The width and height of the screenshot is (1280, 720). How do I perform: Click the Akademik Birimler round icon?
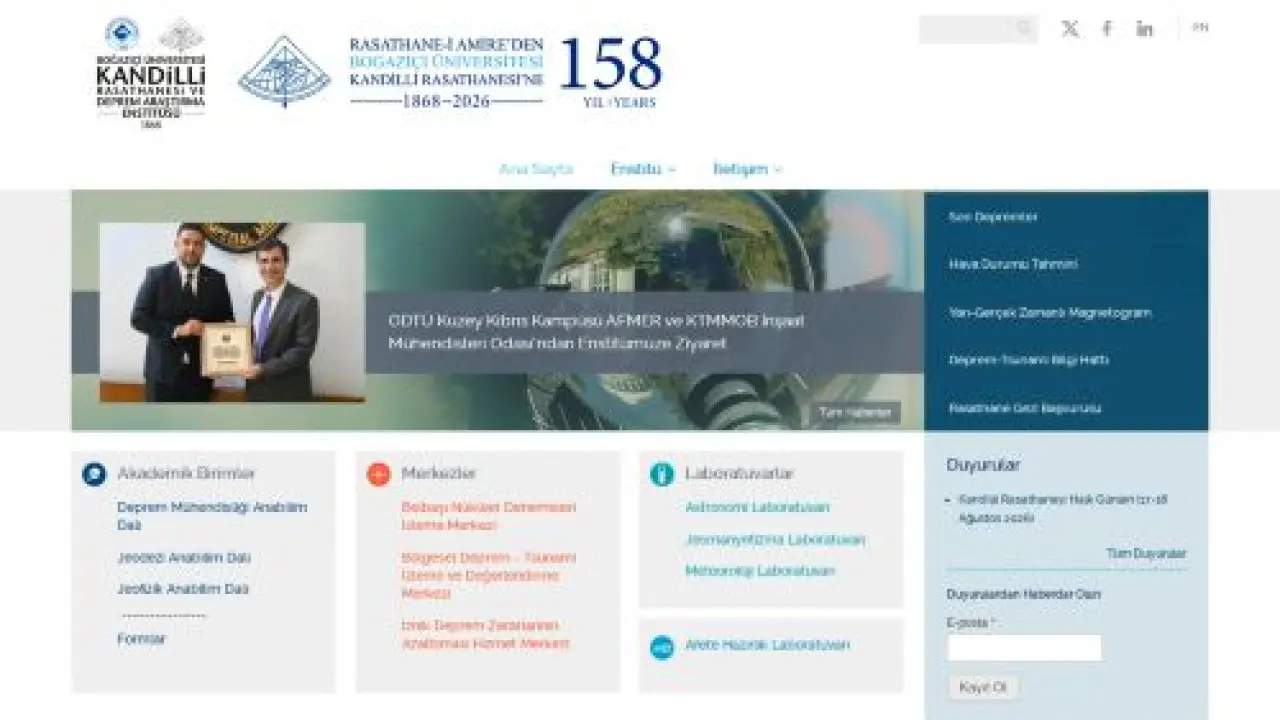pos(94,474)
